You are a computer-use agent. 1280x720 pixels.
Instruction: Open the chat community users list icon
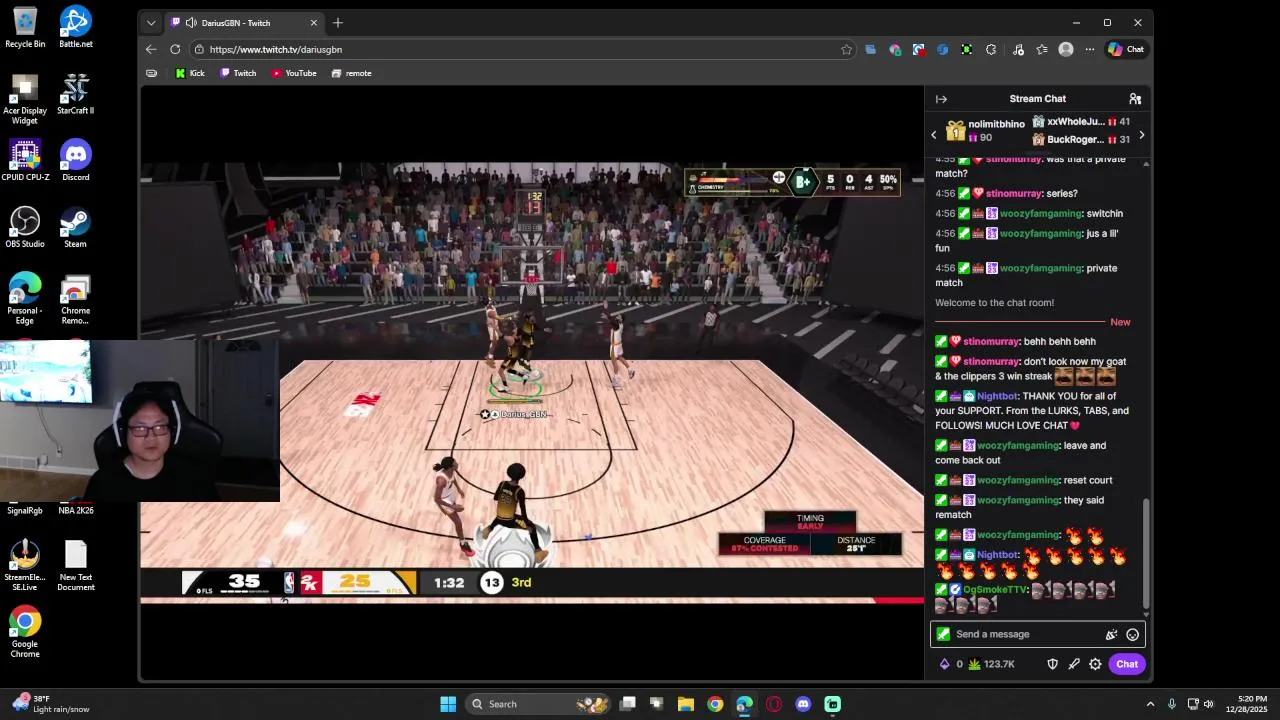click(x=1135, y=99)
